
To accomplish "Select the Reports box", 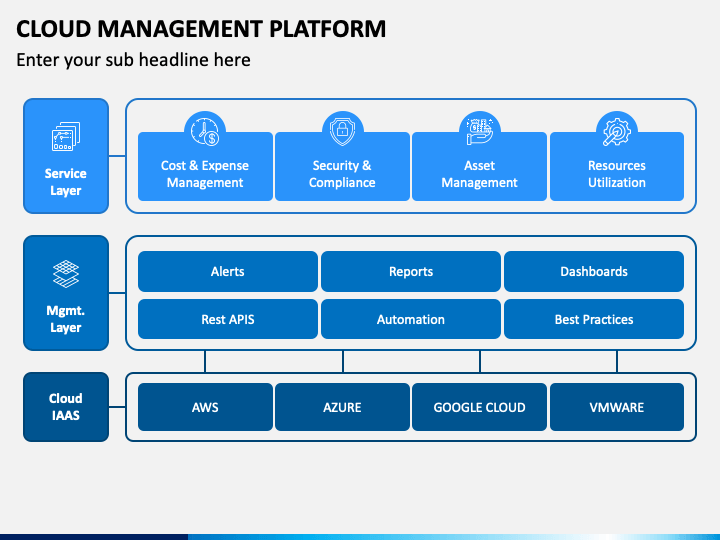I will coord(410,271).
